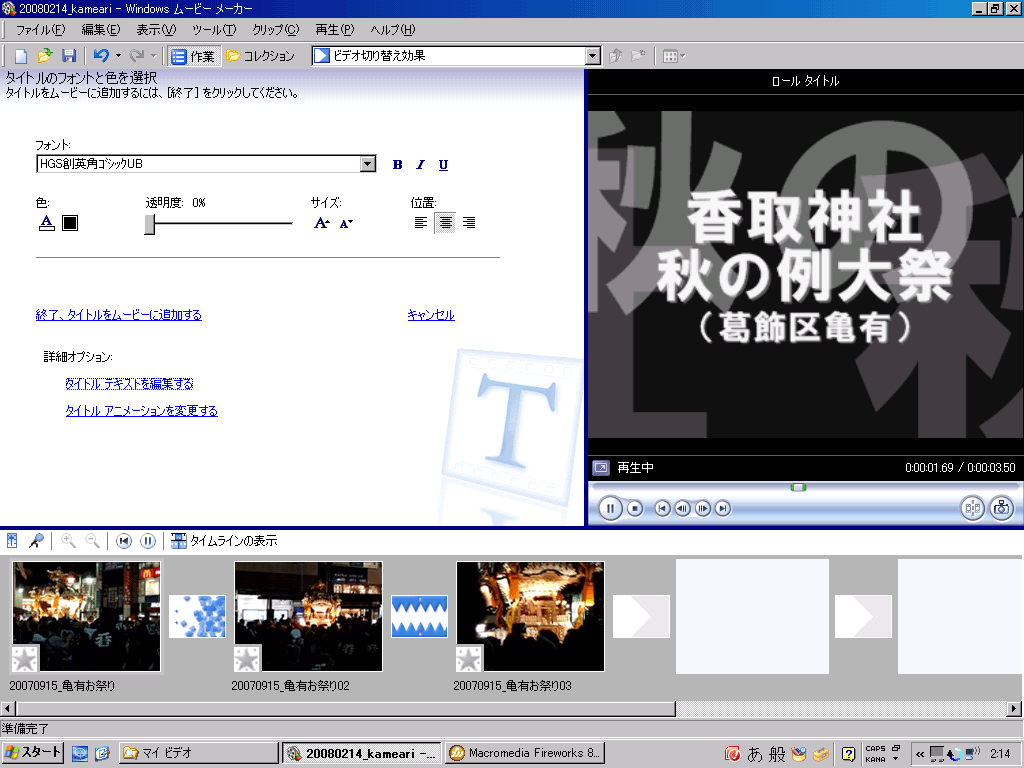Click the 終了、タイトルをムービーに追加する link

(x=118, y=315)
